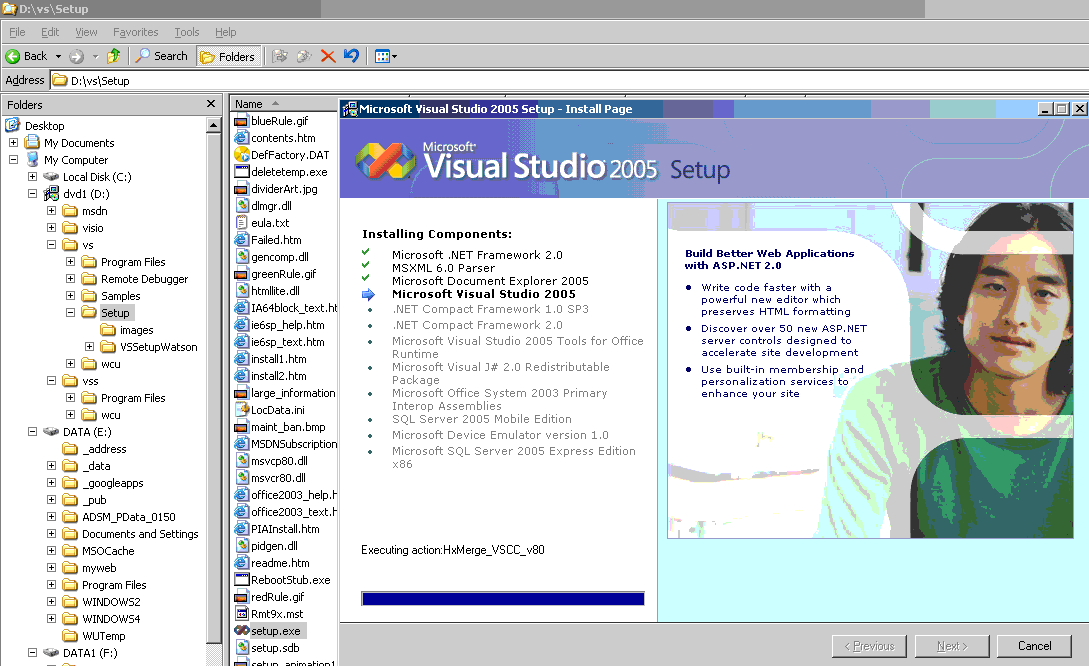Open the Tools menu
Screen dimensions: 1089x666
point(186,32)
